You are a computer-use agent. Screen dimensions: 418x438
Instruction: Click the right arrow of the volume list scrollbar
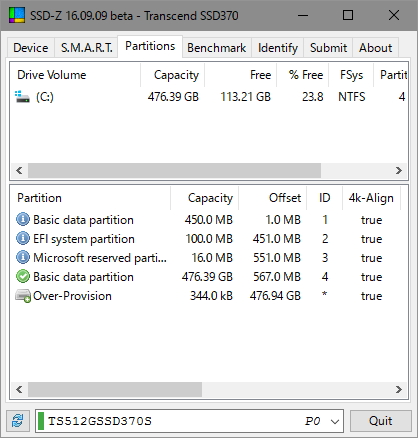[x=399, y=171]
